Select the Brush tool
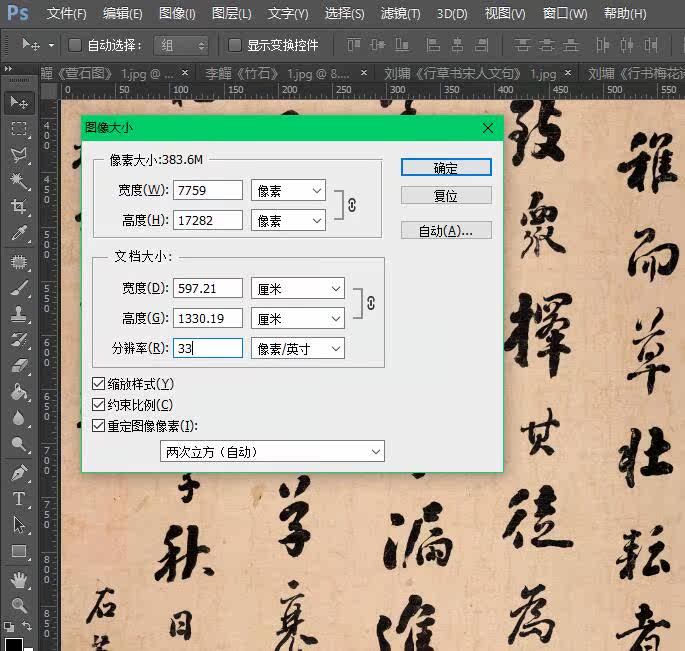 pyautogui.click(x=18, y=288)
